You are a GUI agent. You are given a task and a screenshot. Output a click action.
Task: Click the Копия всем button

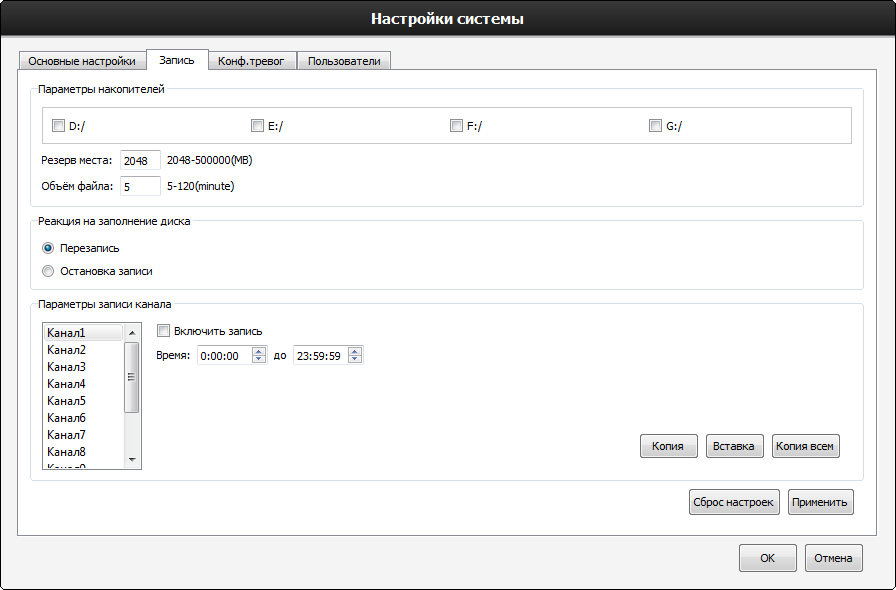pos(805,446)
